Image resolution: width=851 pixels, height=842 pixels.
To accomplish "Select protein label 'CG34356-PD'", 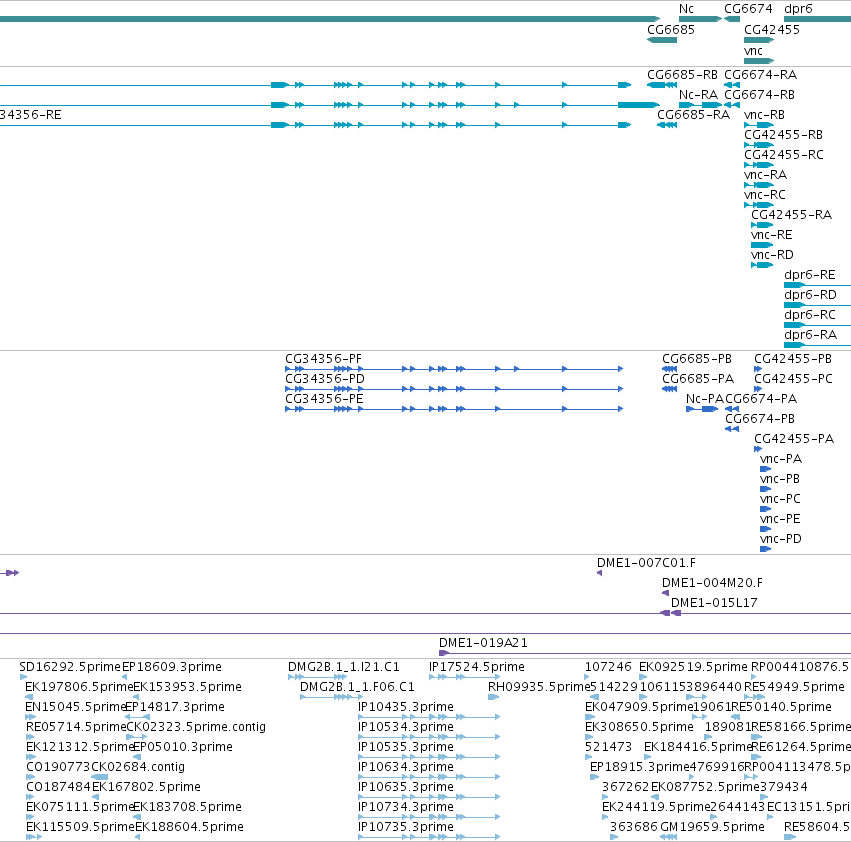I will [325, 379].
